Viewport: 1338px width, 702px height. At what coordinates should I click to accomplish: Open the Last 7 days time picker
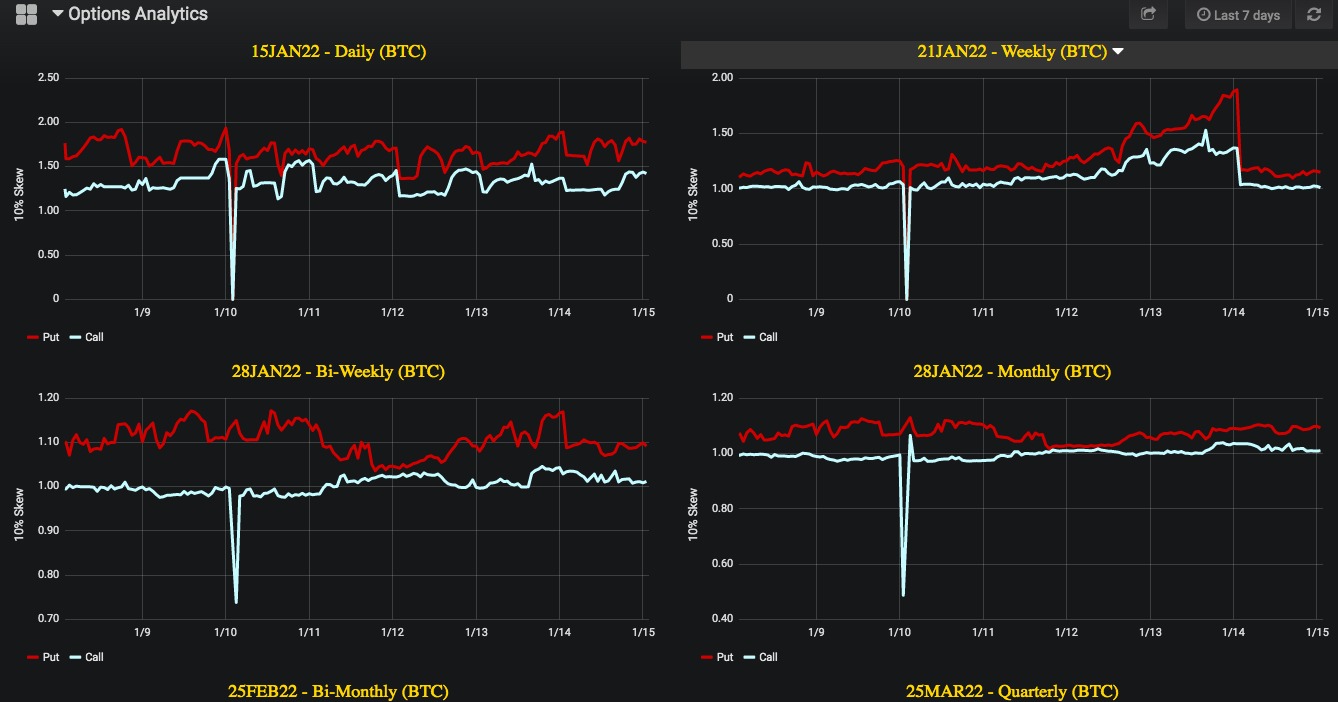(x=1238, y=15)
